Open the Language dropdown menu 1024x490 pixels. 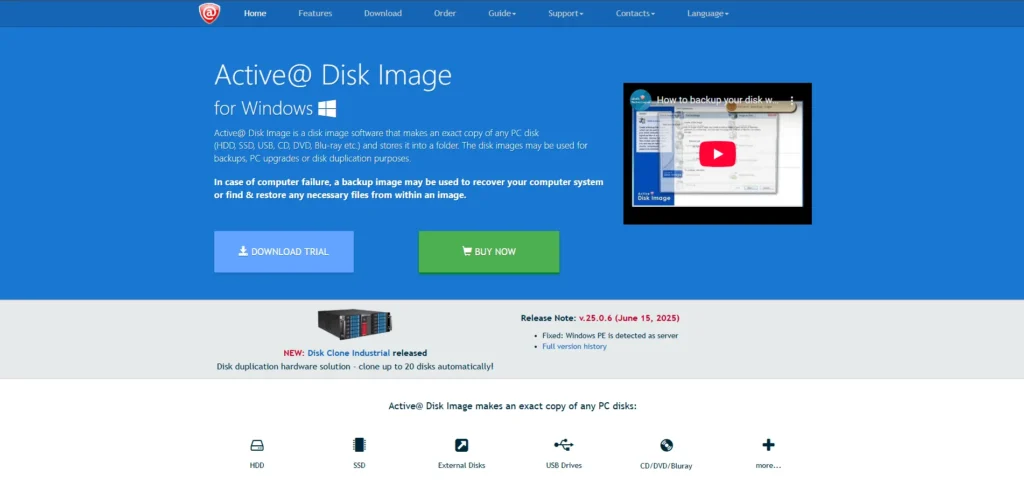click(x=708, y=13)
